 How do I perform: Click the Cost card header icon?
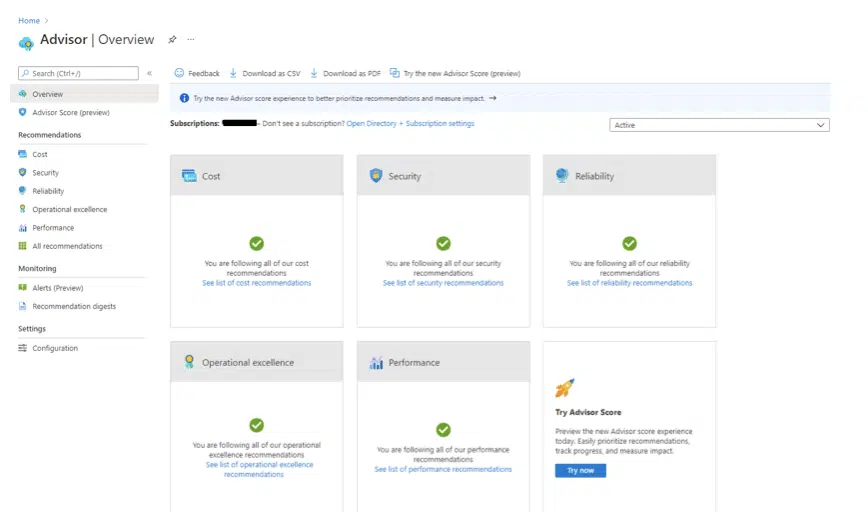(x=189, y=176)
